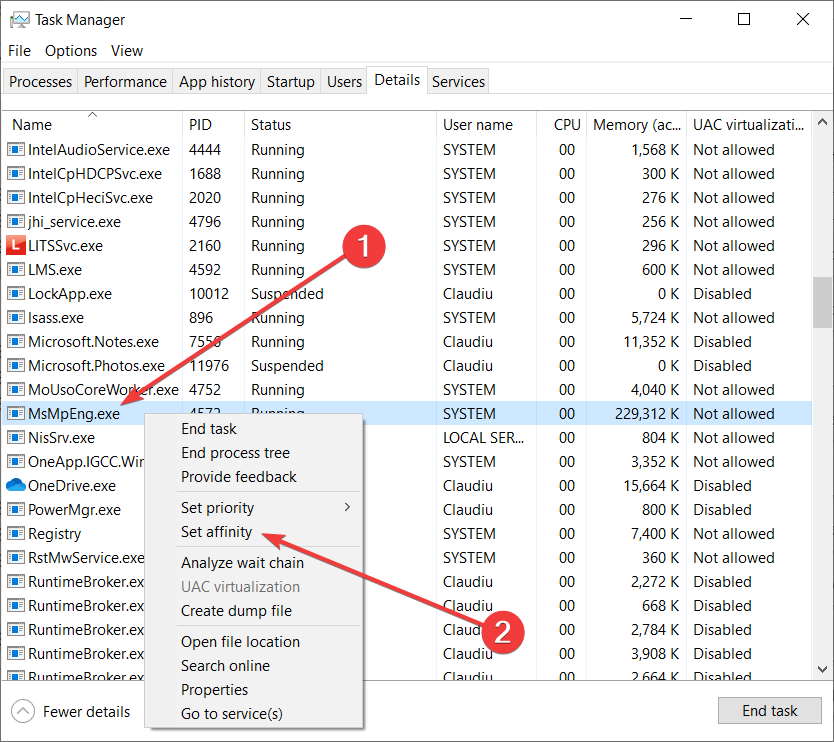Click the vertical scrollbar thumb
This screenshot has width=834, height=742.
[823, 302]
